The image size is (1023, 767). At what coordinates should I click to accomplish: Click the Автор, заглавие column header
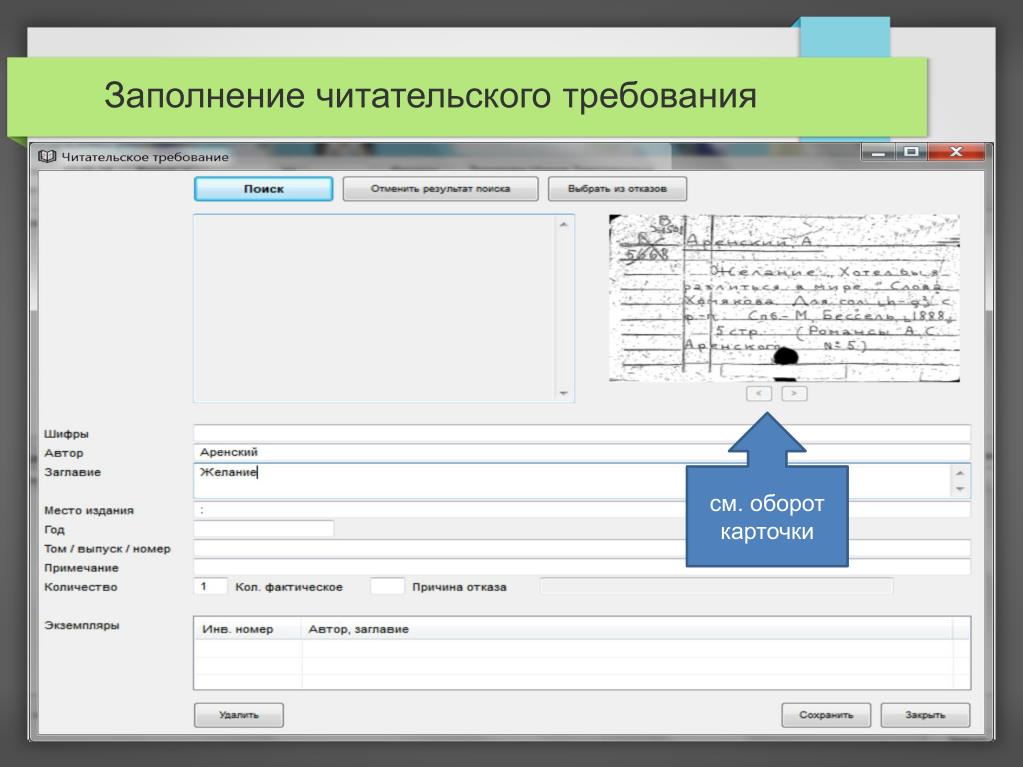point(626,629)
